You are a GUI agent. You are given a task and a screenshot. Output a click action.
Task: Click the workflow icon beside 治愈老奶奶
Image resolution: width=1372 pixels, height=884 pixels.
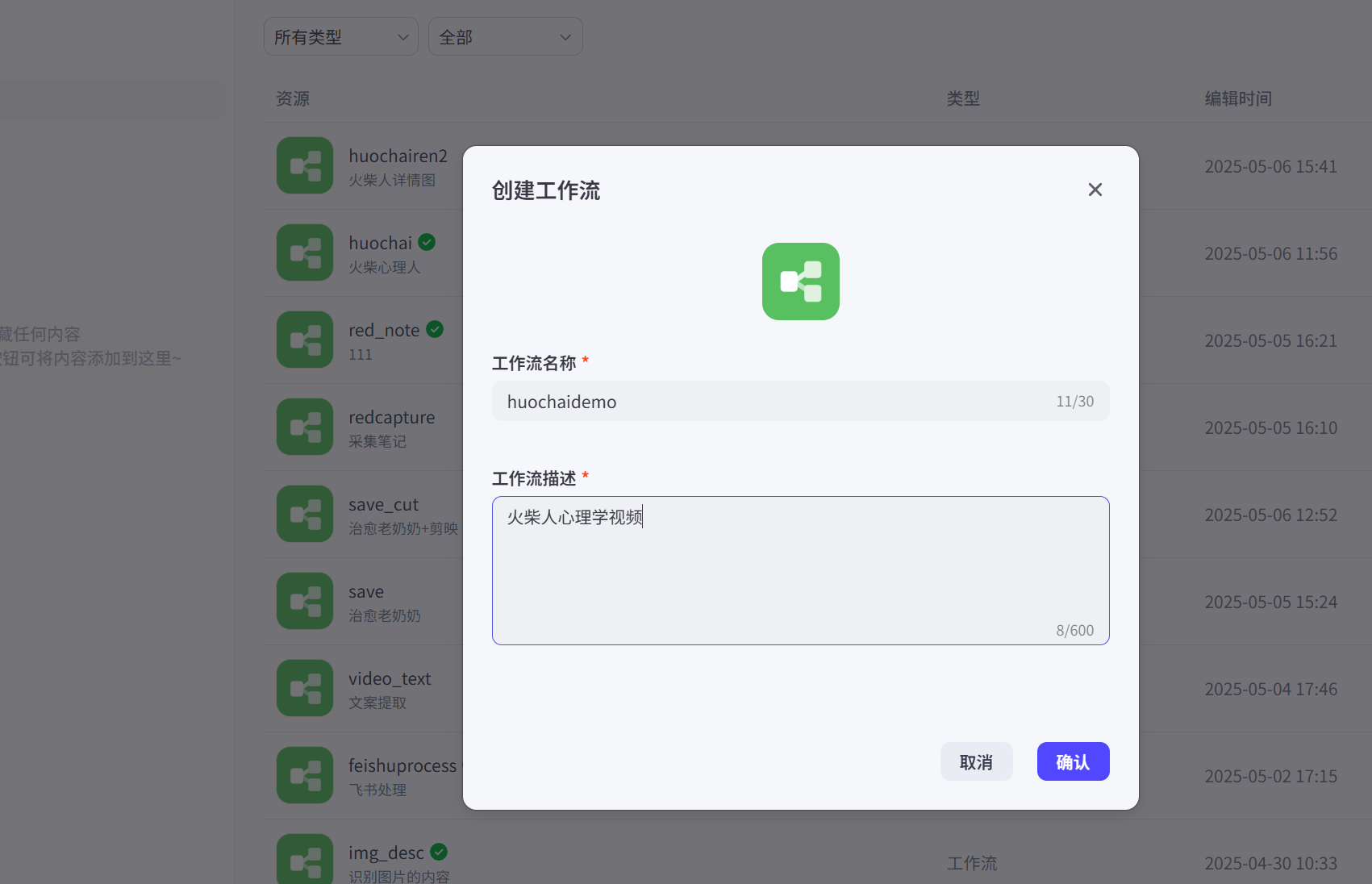tap(305, 601)
